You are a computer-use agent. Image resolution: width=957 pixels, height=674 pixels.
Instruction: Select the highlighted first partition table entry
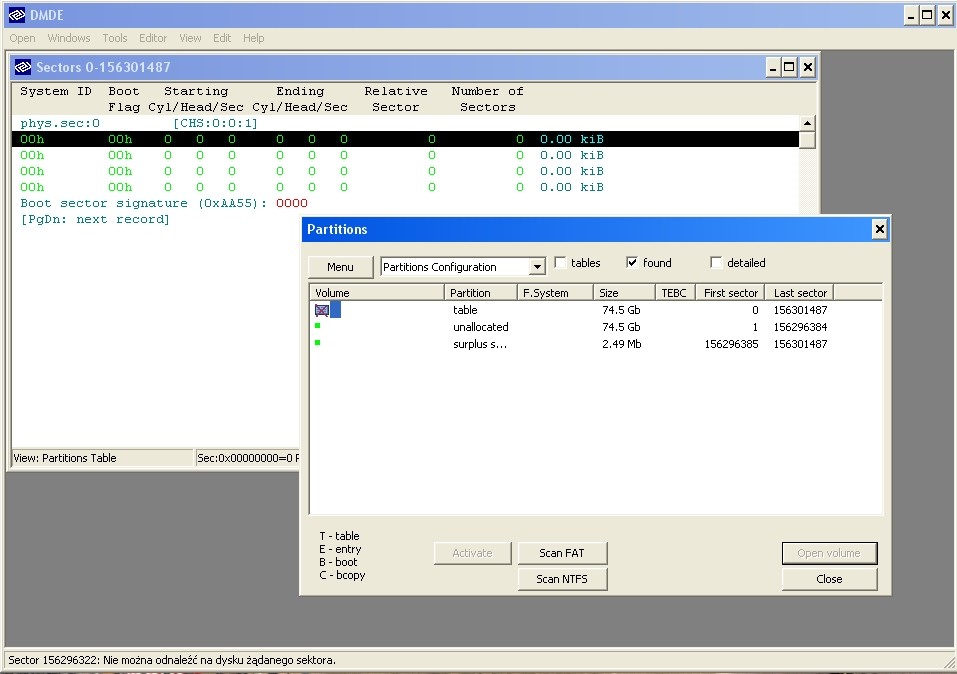pos(405,139)
